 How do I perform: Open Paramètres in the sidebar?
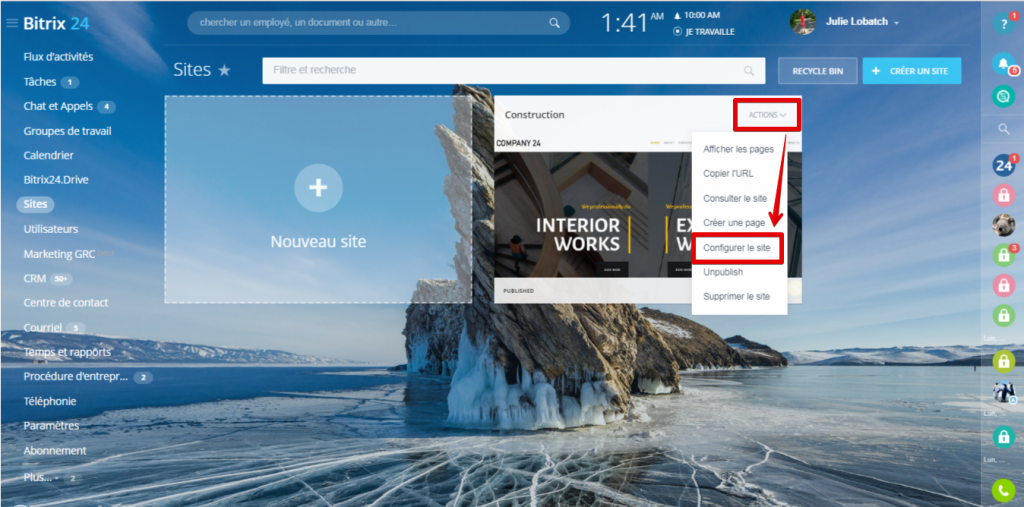coord(51,425)
